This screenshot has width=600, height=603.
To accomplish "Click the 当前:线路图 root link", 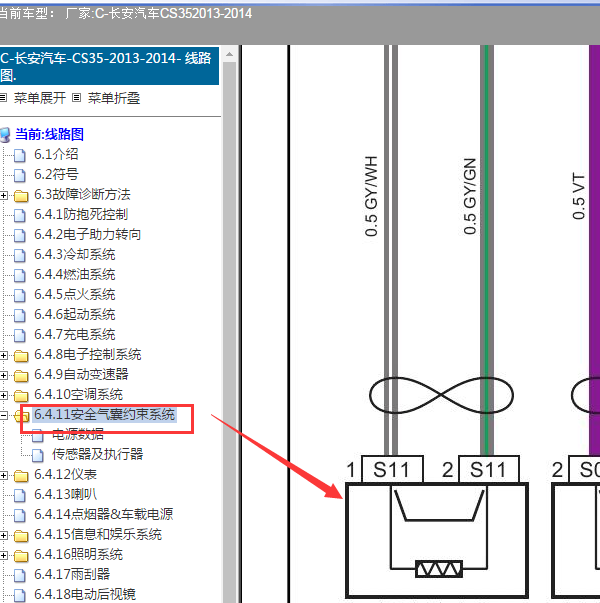I will pos(49,134).
